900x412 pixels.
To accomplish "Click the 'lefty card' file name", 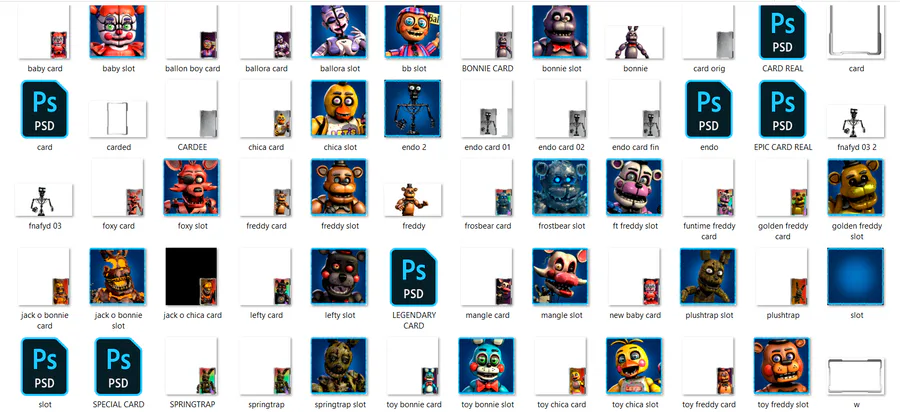I will [266, 316].
